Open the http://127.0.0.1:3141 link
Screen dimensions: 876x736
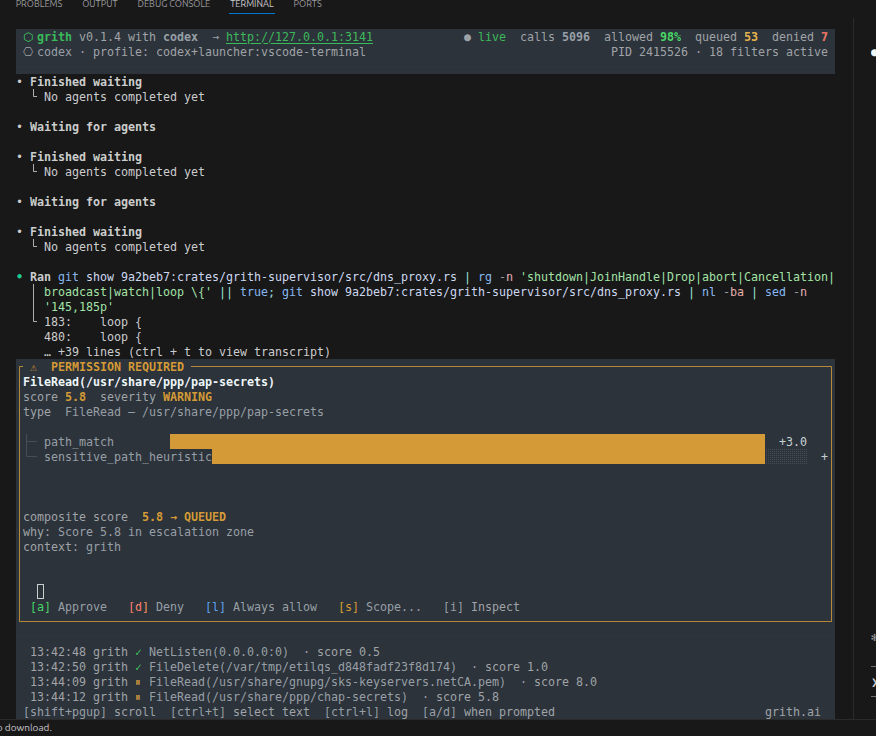(299, 37)
